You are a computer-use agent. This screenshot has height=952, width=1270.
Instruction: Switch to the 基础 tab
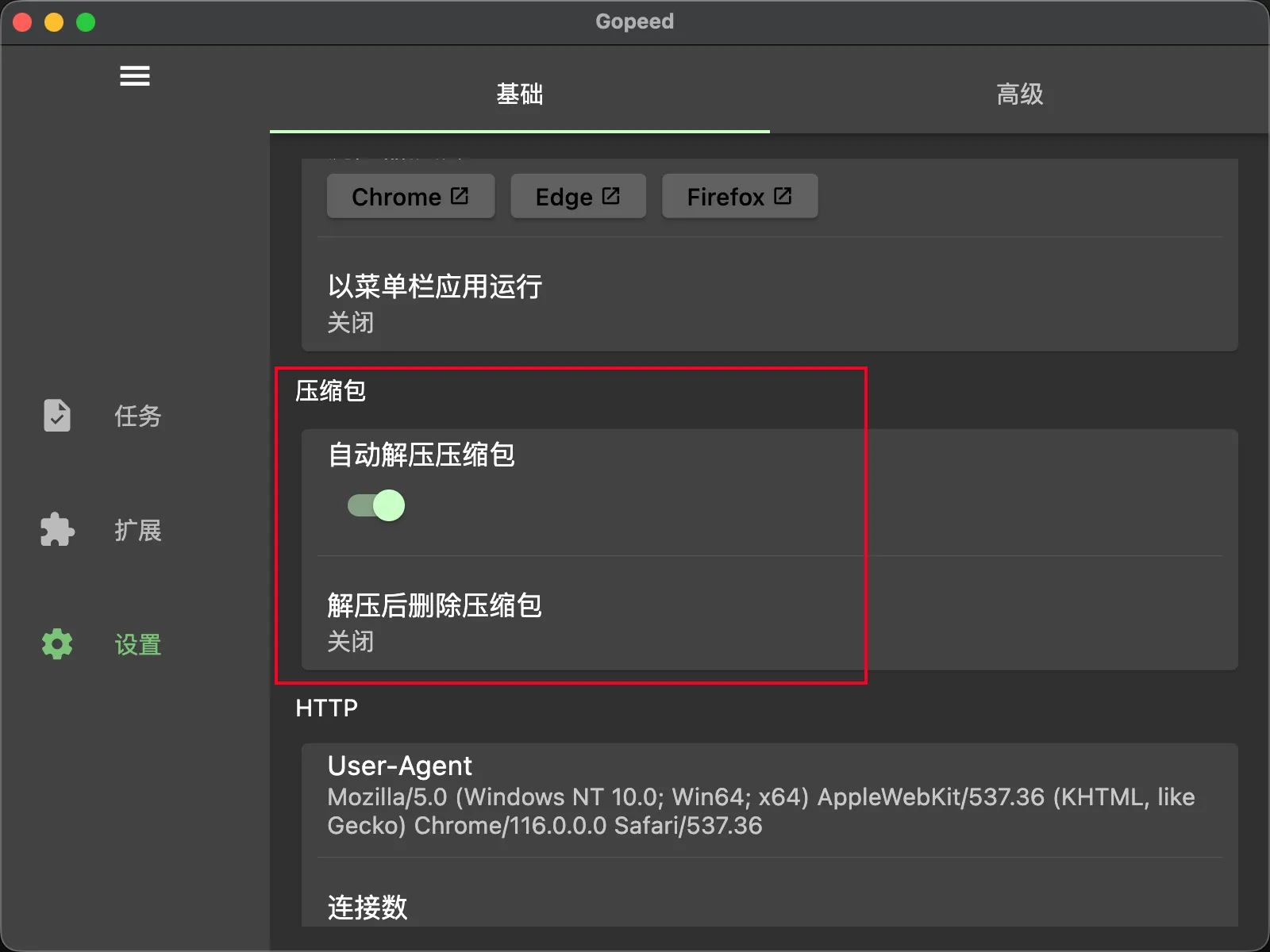519,94
